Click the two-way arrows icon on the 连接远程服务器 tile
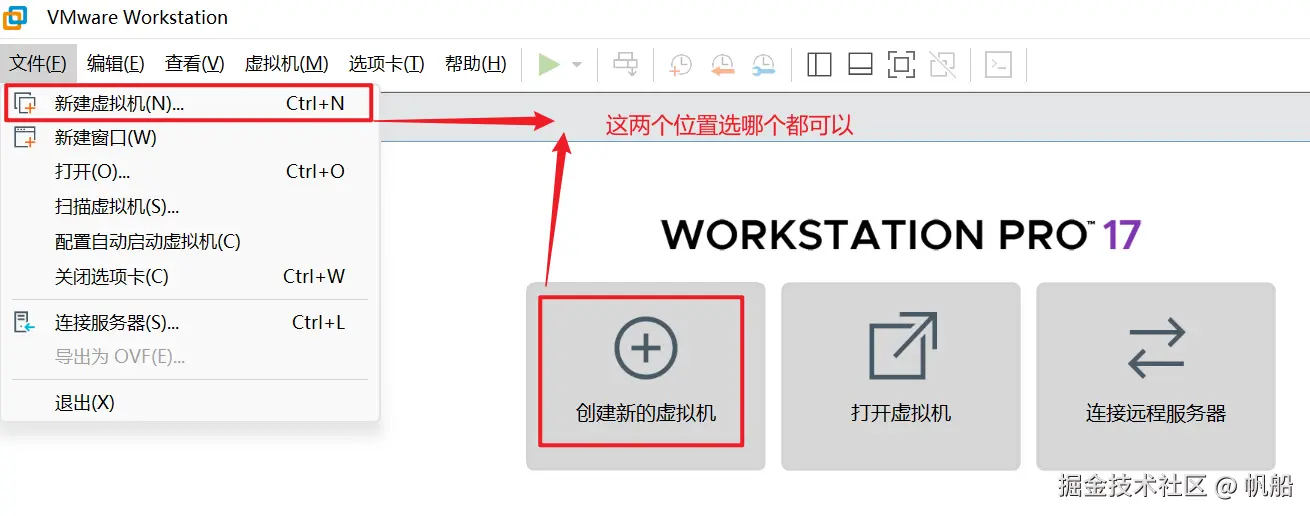Image resolution: width=1310 pixels, height=516 pixels. [1156, 348]
